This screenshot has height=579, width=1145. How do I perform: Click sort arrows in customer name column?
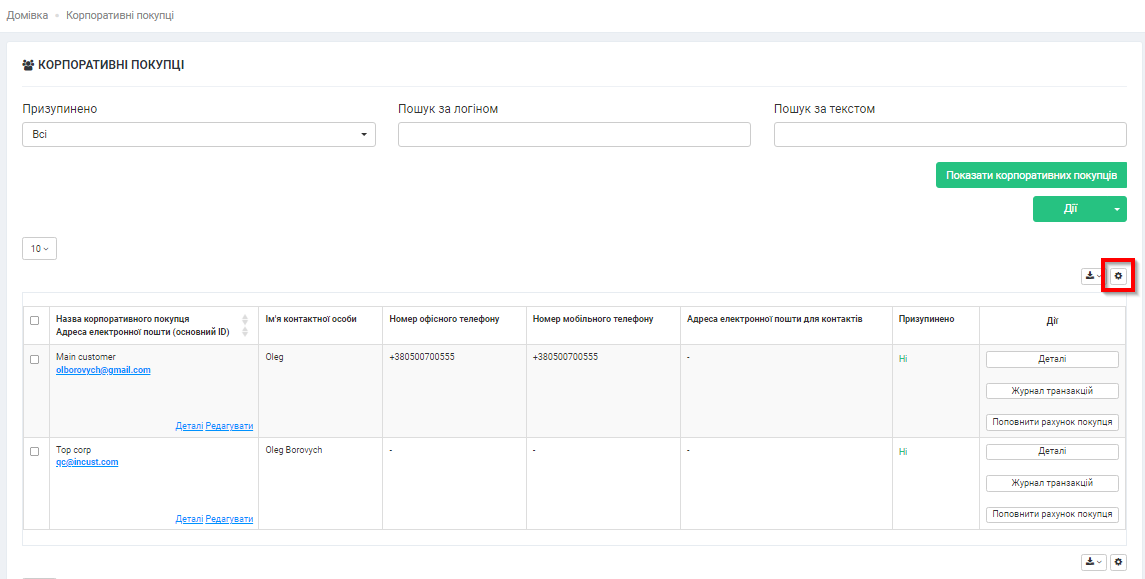point(245,325)
